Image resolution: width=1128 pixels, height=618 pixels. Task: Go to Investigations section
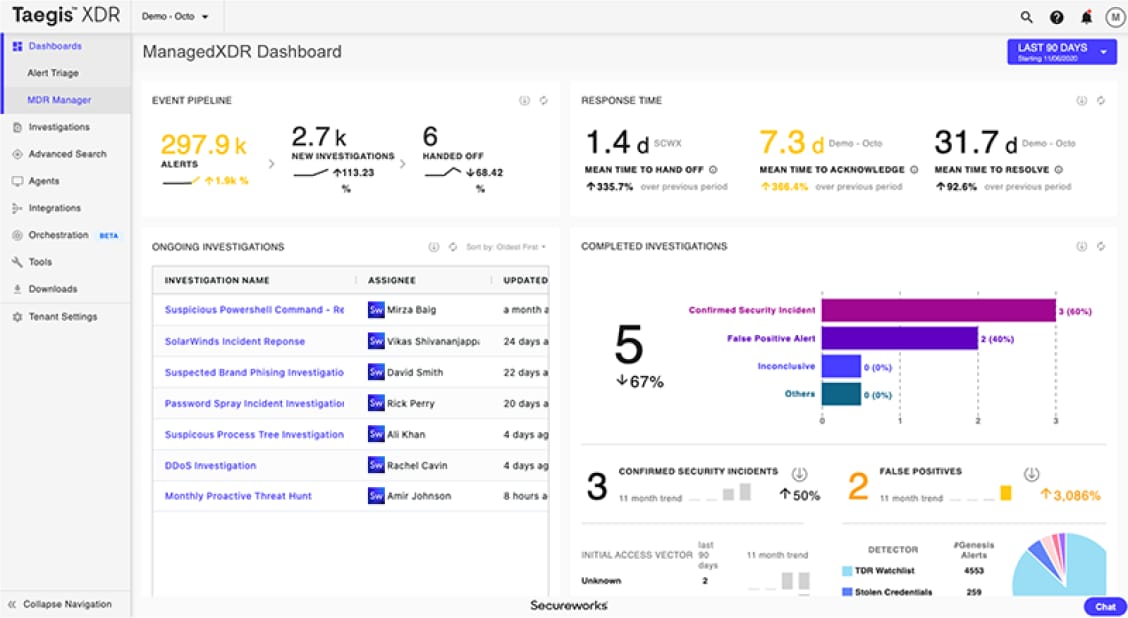[x=59, y=127]
